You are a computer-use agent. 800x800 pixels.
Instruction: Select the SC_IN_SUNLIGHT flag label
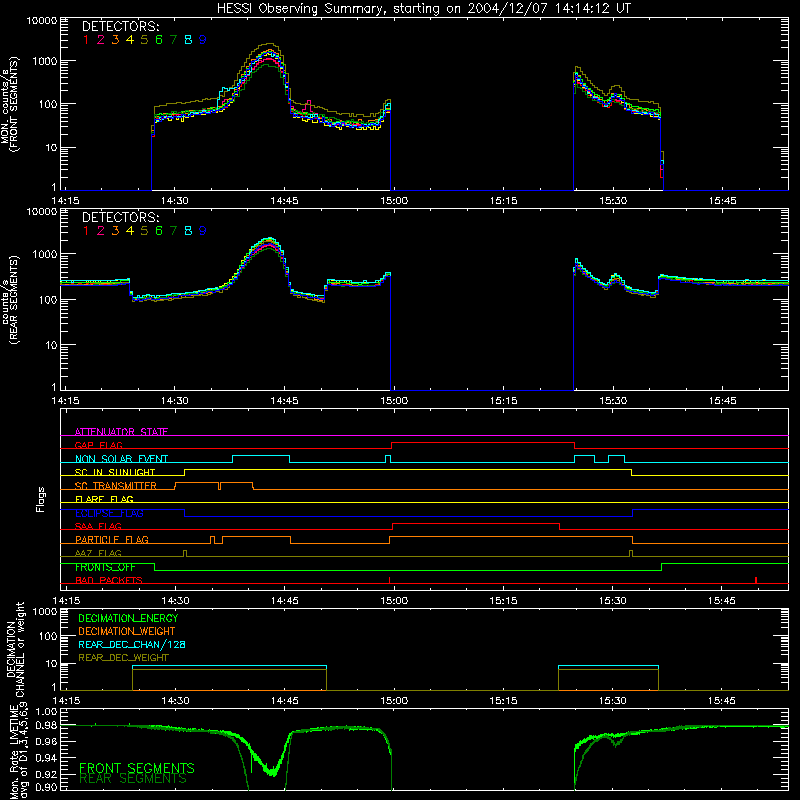click(x=115, y=472)
